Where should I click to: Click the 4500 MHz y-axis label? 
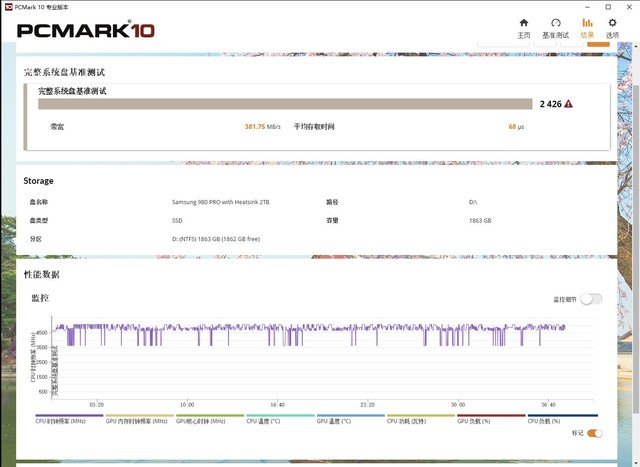[42, 332]
